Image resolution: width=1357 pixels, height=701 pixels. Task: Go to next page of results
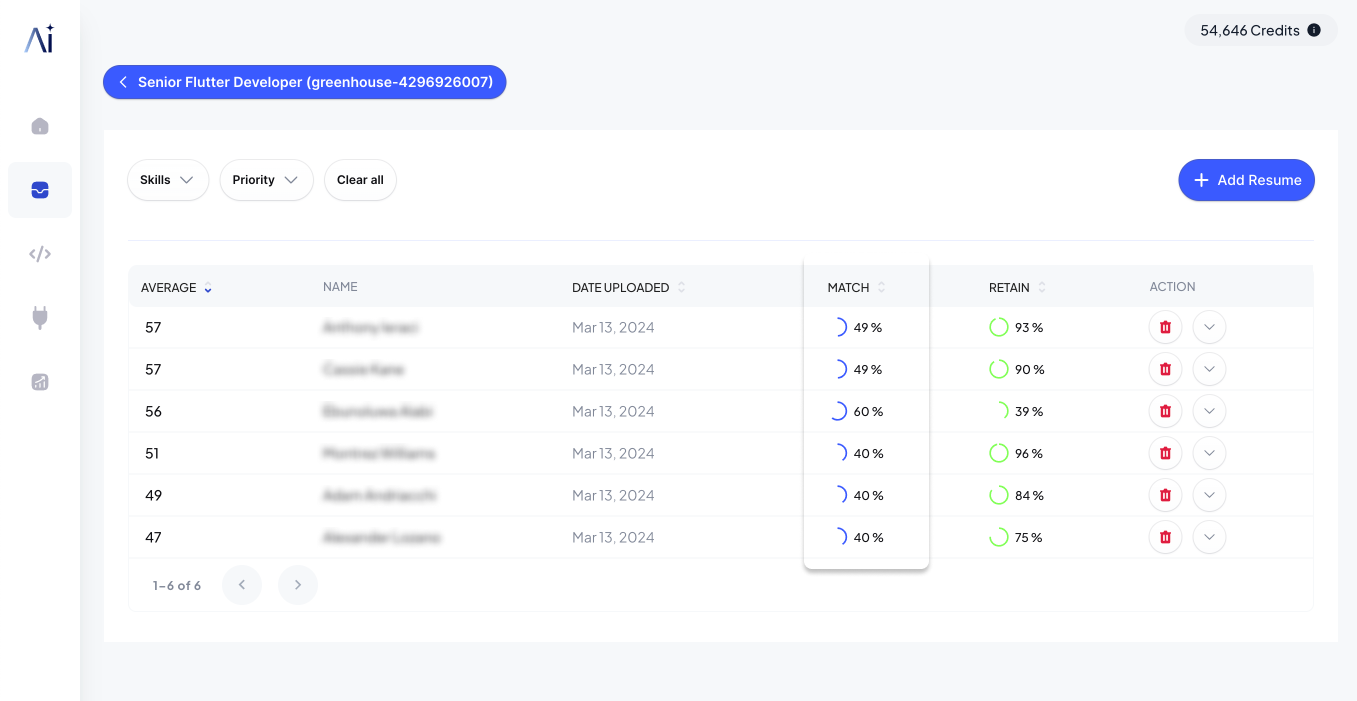tap(297, 585)
